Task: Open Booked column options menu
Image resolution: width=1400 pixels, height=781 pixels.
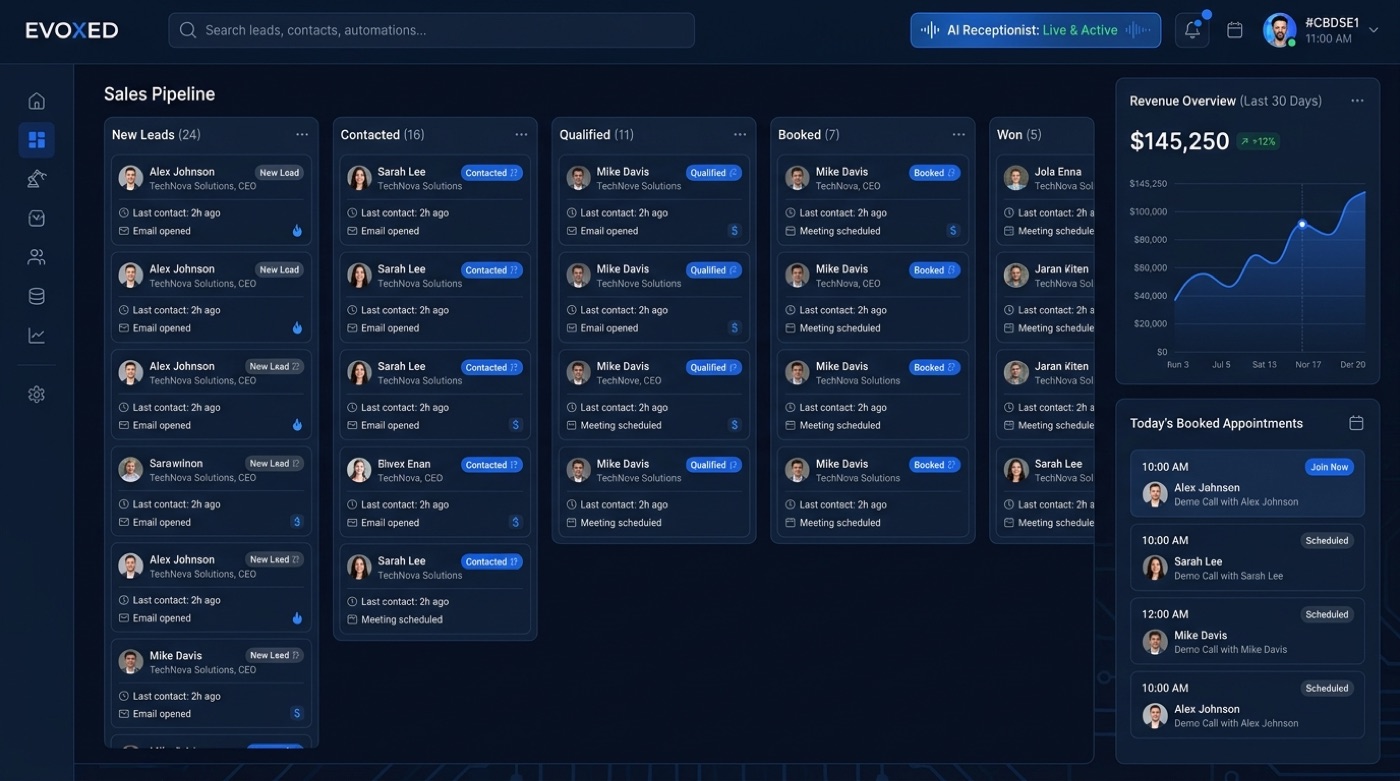Action: click(x=959, y=135)
